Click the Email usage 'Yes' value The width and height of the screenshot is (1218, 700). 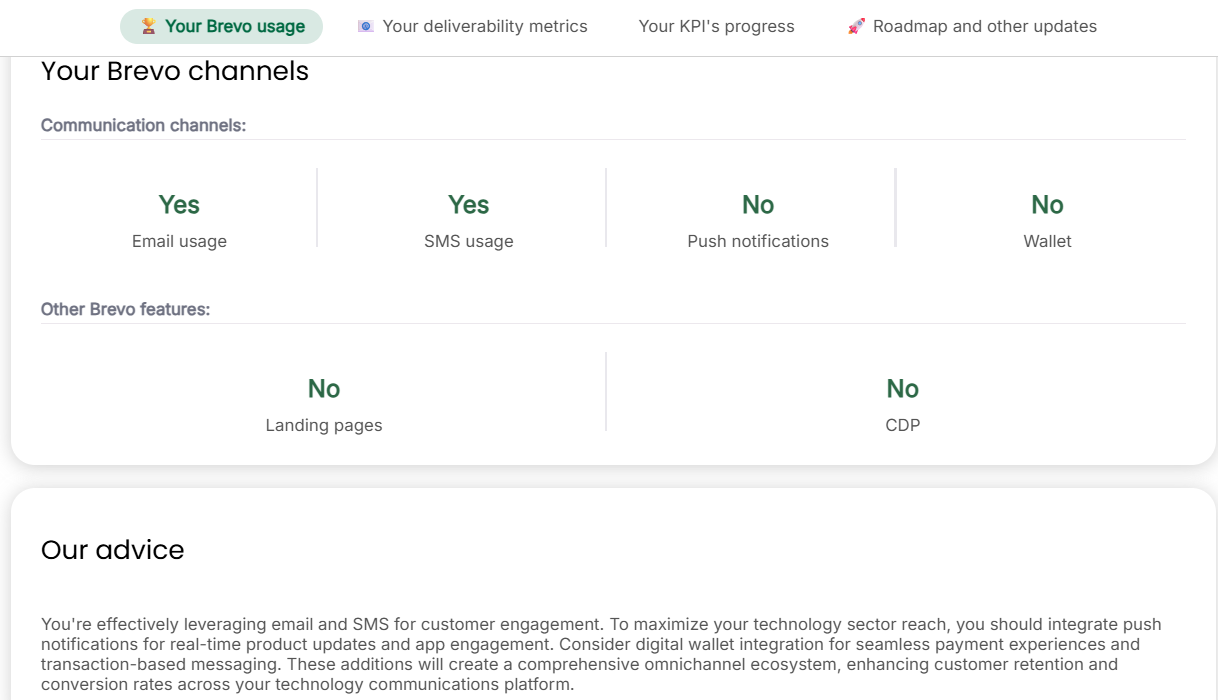pos(179,205)
